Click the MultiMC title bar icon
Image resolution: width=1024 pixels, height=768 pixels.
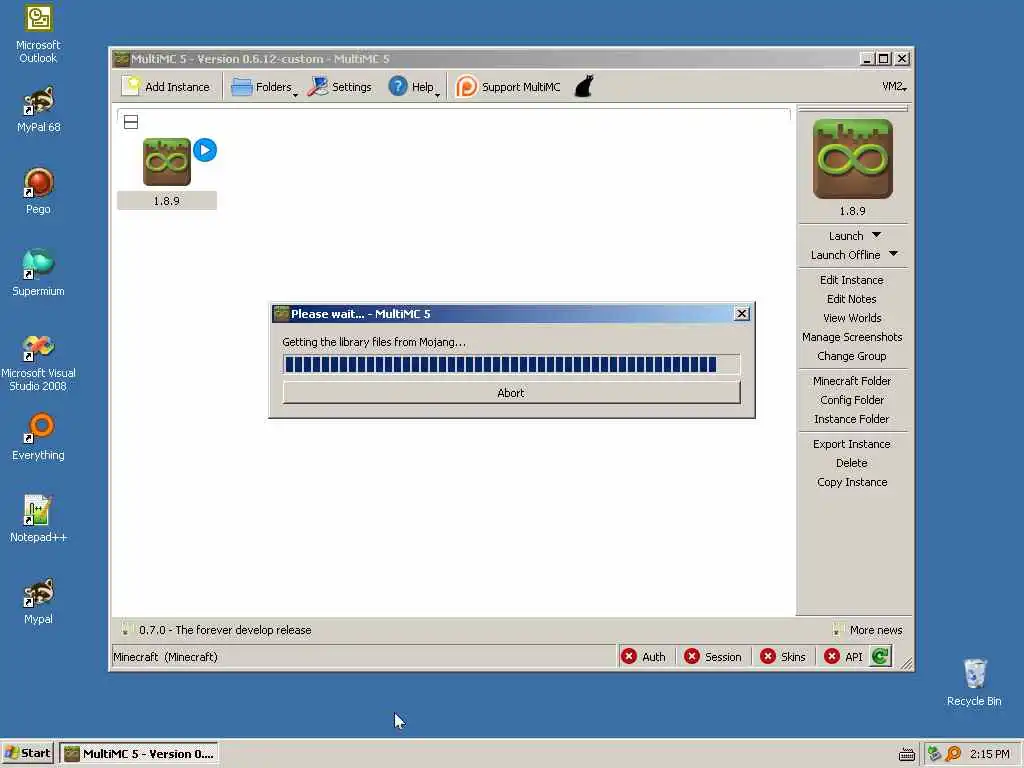click(x=121, y=59)
